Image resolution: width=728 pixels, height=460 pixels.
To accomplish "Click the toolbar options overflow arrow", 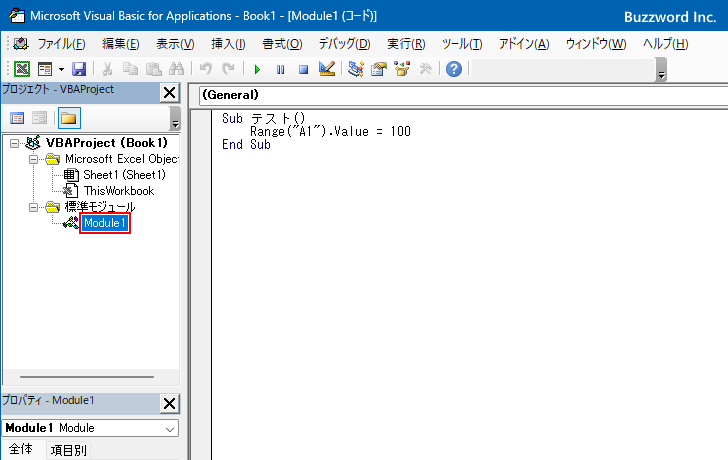I will coord(662,70).
